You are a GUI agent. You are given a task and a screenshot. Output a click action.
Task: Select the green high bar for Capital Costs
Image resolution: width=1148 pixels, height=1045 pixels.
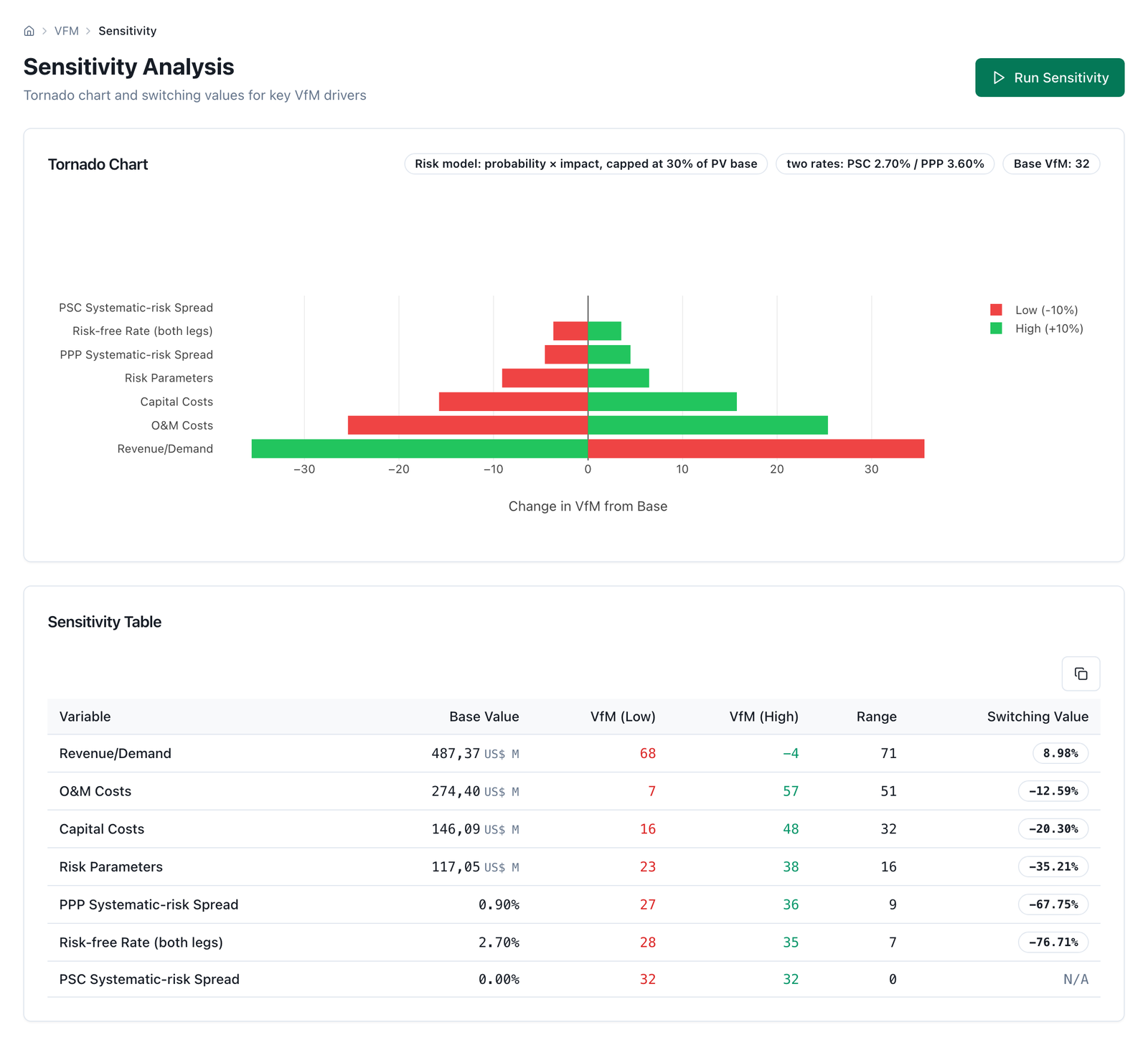tap(662, 402)
